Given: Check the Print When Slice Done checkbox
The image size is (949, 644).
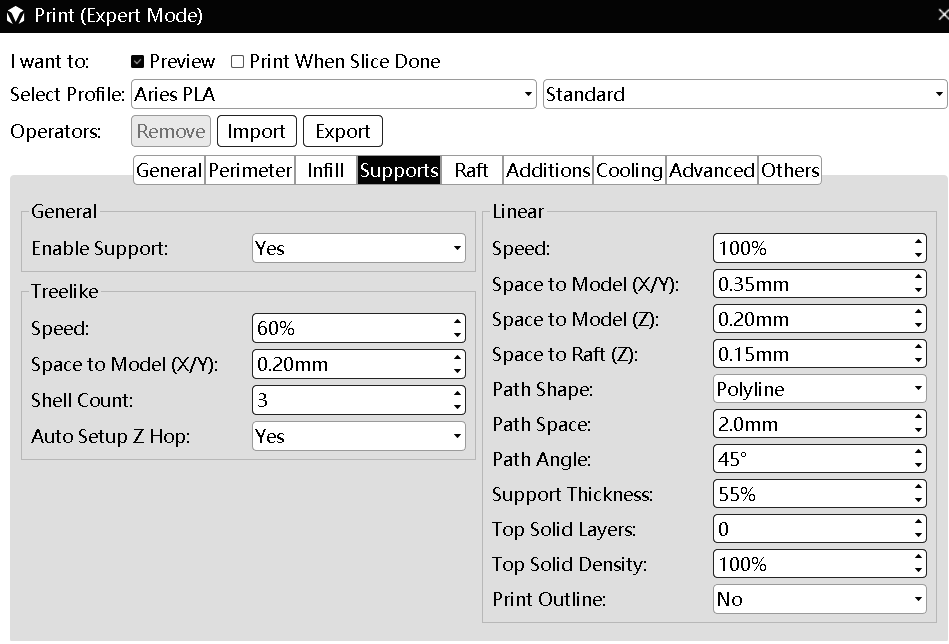Looking at the screenshot, I should (x=237, y=61).
